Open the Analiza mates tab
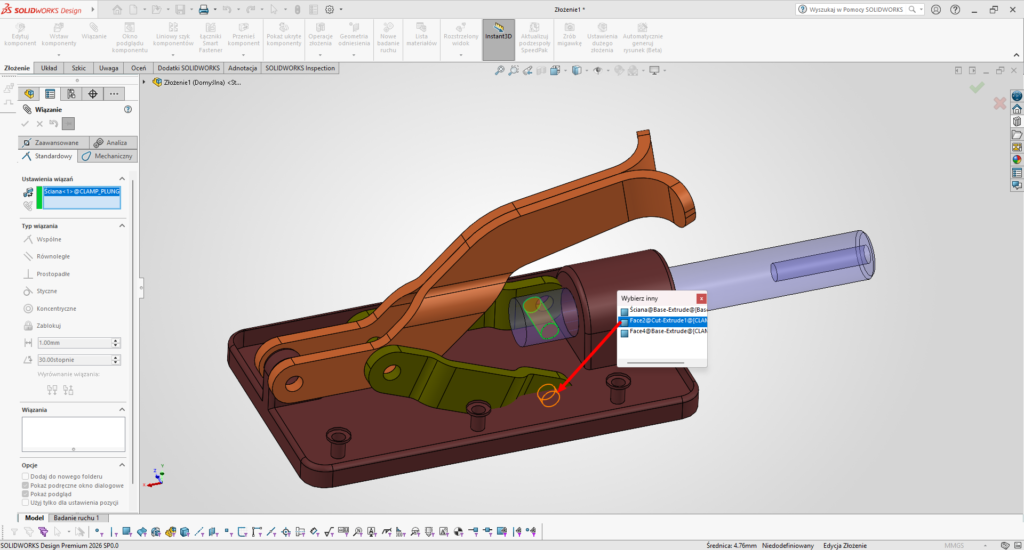This screenshot has height=550, width=1024. click(113, 142)
